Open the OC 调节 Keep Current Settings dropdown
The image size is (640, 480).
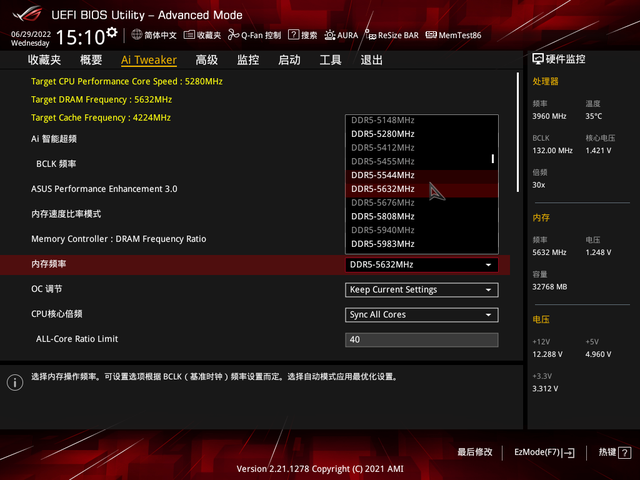click(422, 290)
